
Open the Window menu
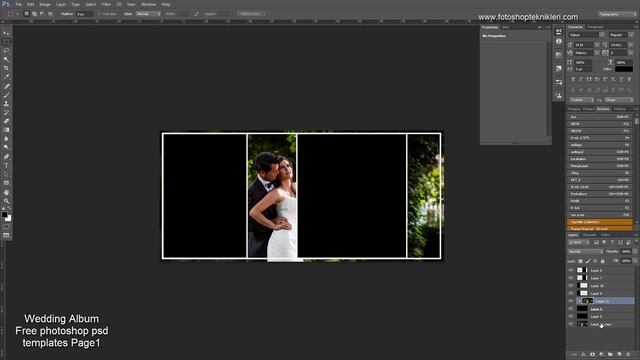[x=148, y=4]
